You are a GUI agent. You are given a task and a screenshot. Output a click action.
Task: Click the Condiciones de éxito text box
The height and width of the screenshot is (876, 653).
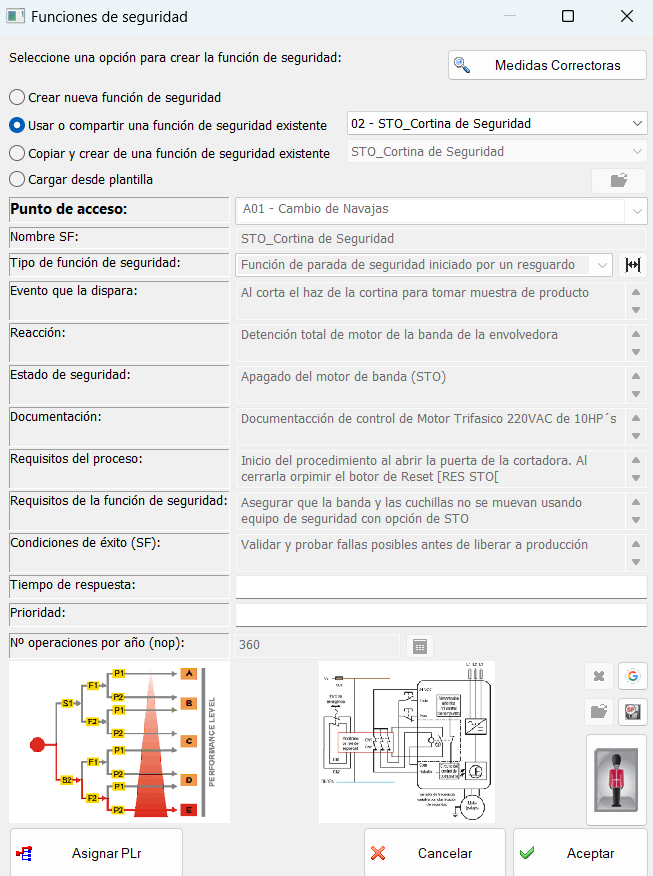[430, 552]
